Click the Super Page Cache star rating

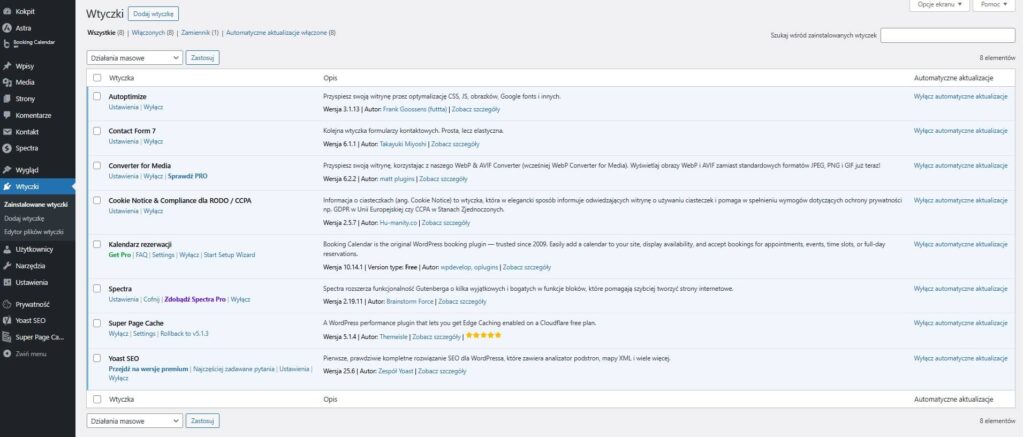483,335
